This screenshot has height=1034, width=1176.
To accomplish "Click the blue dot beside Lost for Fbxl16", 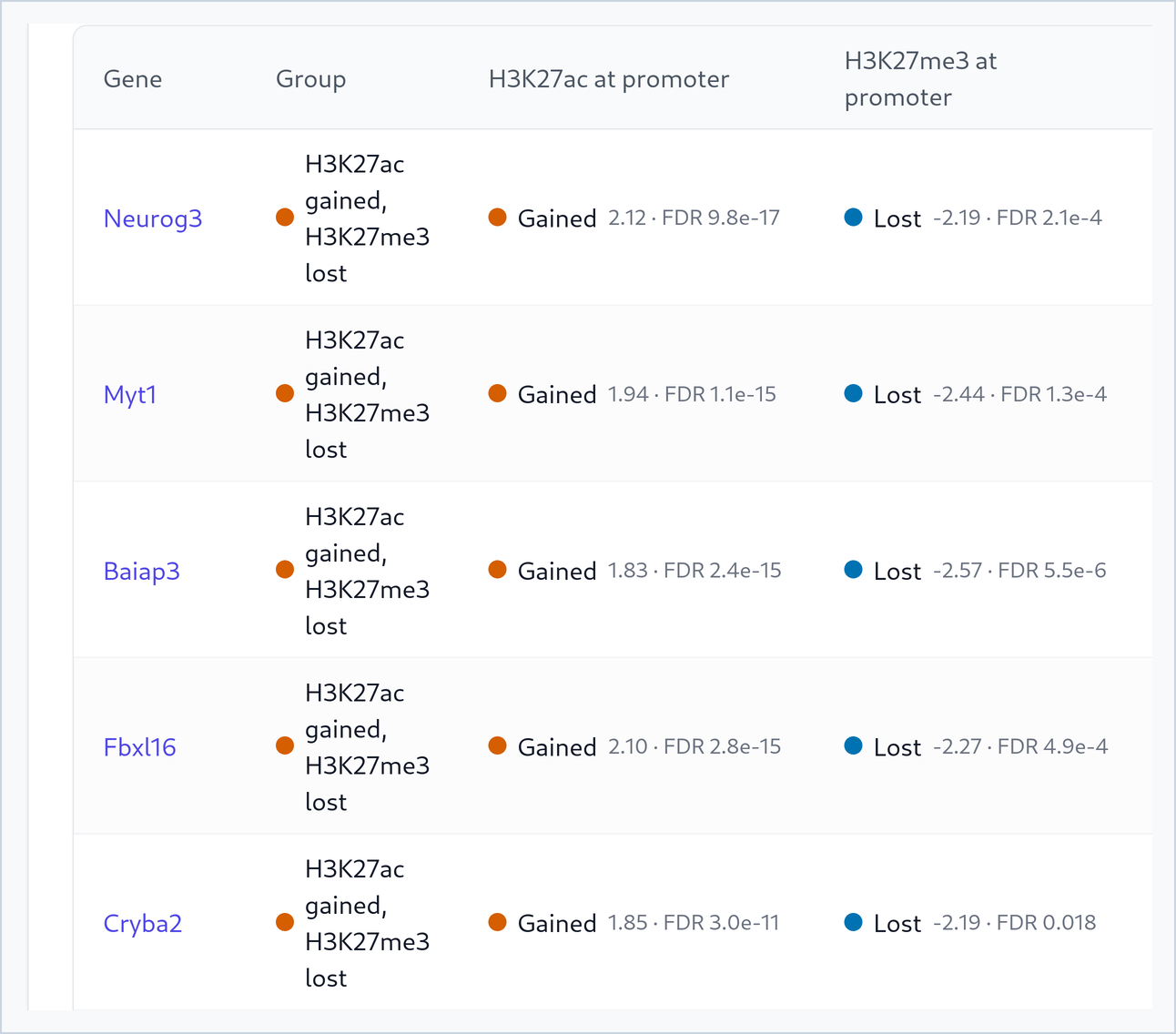I will [854, 745].
